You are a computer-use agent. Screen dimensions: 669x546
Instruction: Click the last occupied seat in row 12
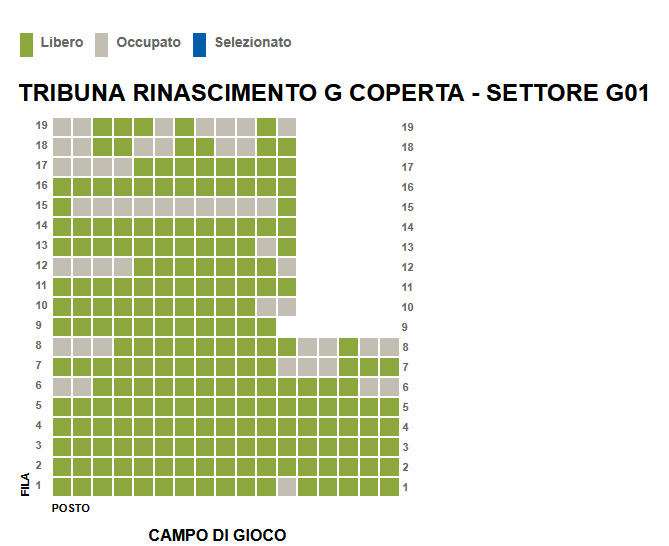287,267
